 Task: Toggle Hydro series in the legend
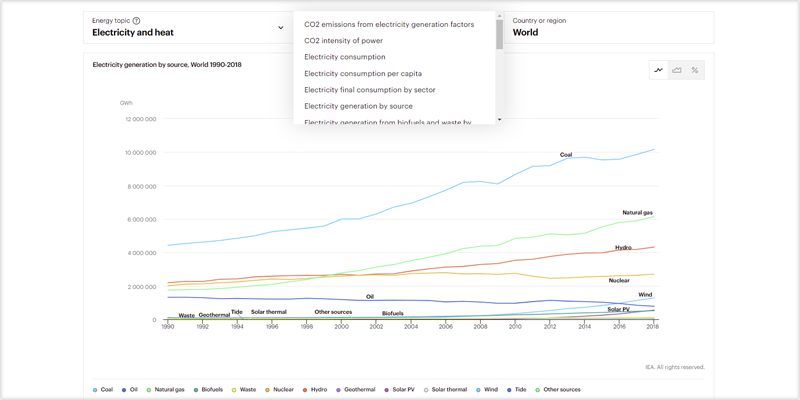[315, 389]
